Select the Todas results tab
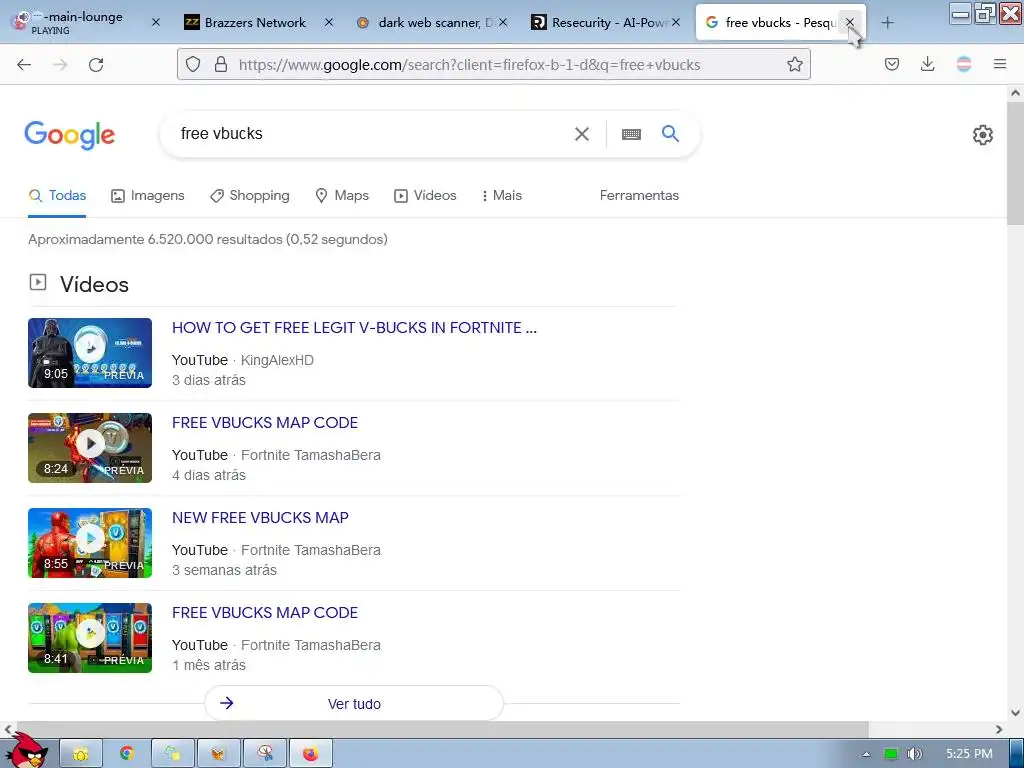This screenshot has height=768, width=1024. (57, 195)
